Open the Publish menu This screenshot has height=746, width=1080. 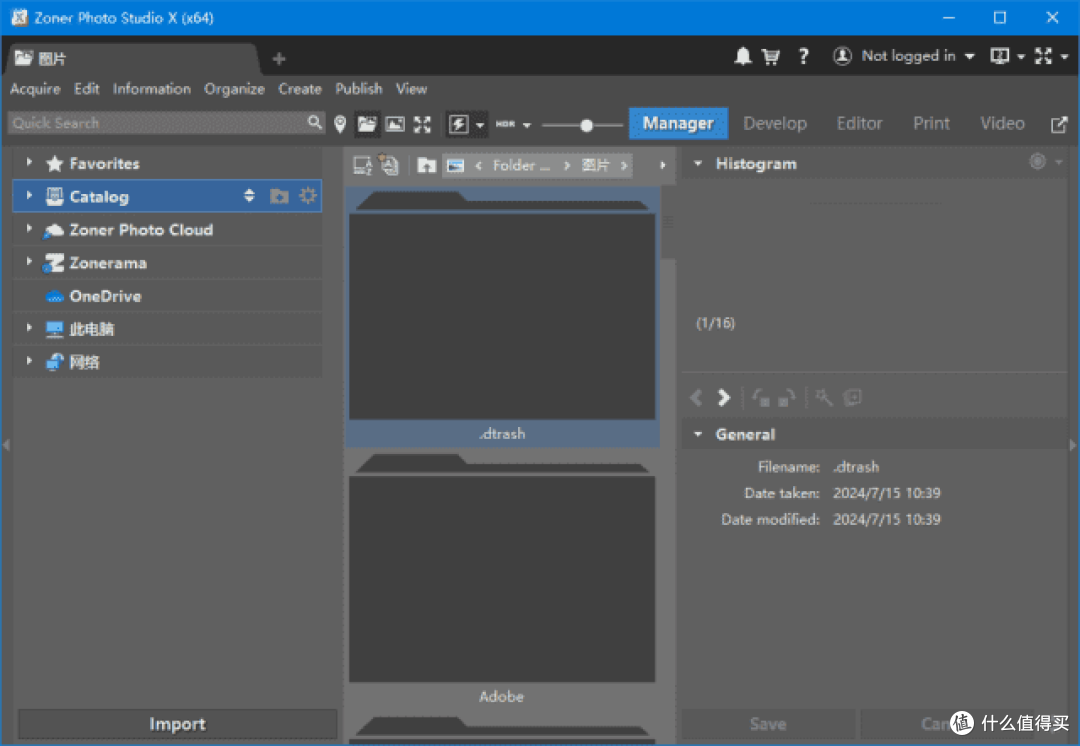click(x=359, y=89)
